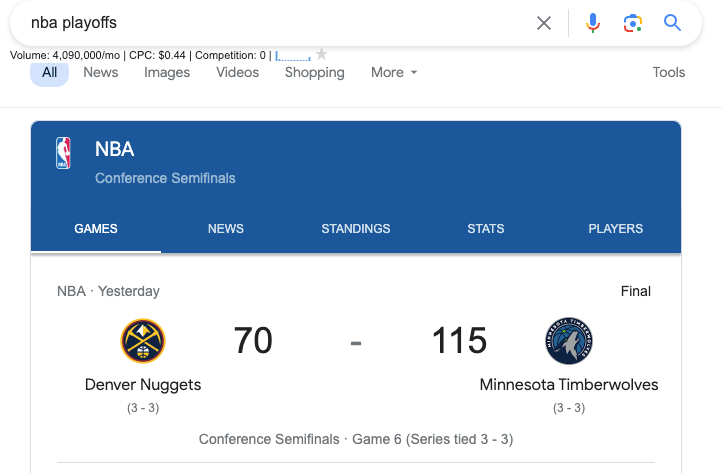Open the Tools options

tap(669, 72)
